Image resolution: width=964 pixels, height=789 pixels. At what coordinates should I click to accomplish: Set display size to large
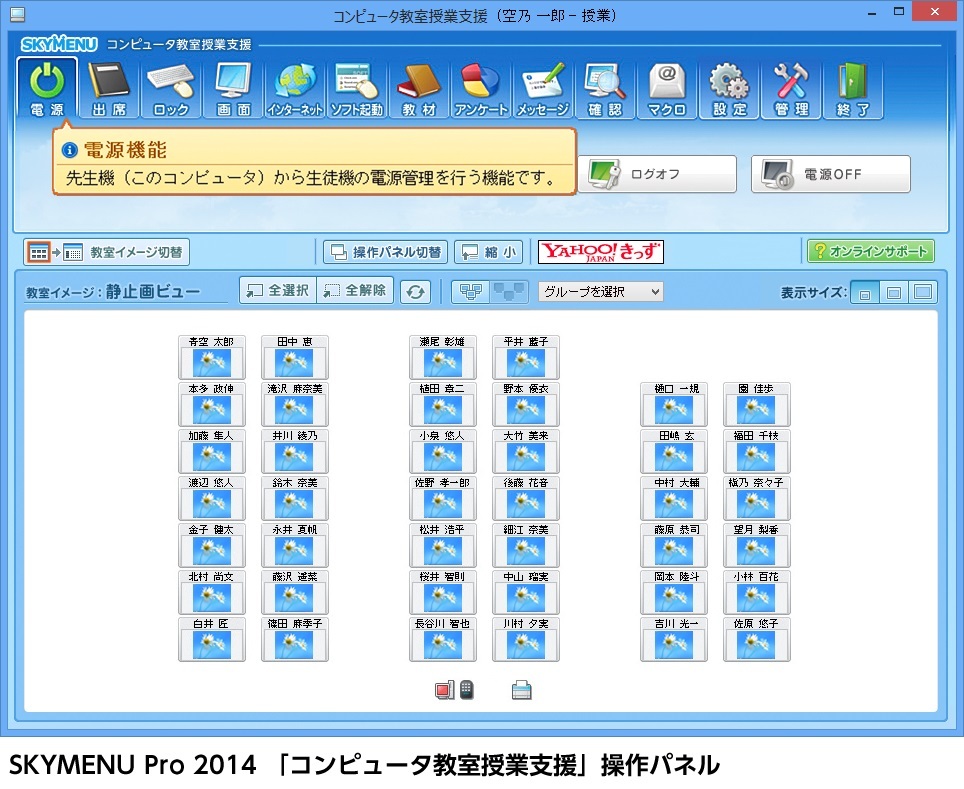point(923,293)
